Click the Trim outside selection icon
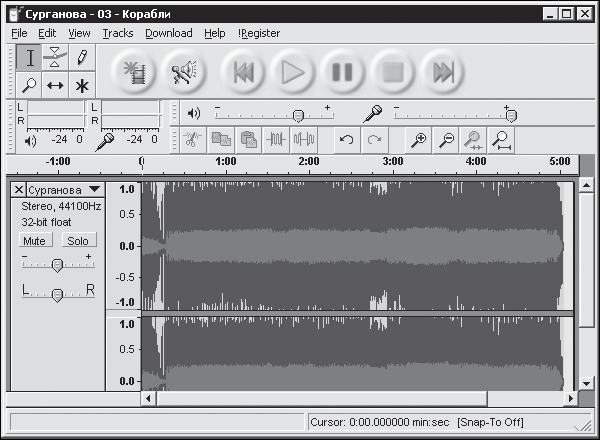 pos(276,140)
